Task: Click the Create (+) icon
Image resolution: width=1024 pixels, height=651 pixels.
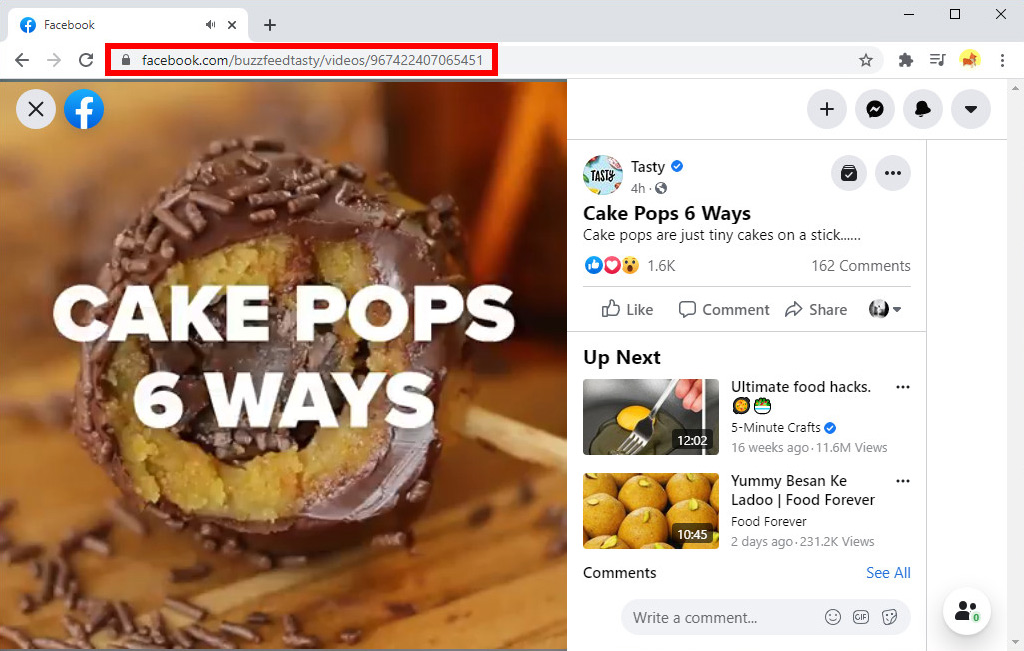Action: (827, 109)
